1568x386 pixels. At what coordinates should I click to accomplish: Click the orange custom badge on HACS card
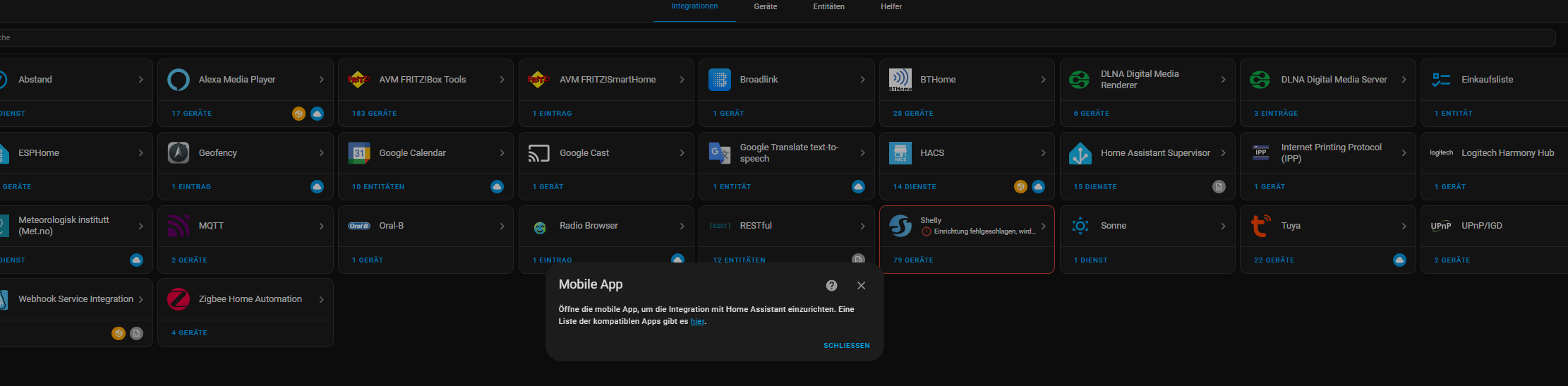(x=1020, y=187)
